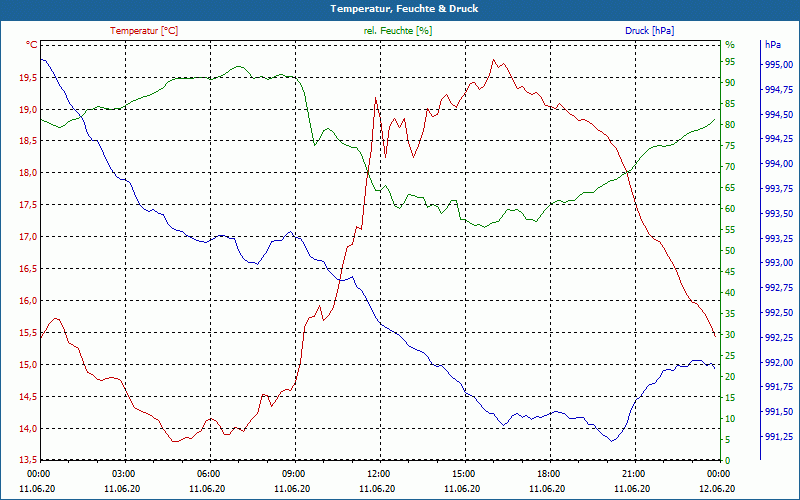Click the '14,0' temperature tick label
800x500 pixels.
[x=29, y=429]
